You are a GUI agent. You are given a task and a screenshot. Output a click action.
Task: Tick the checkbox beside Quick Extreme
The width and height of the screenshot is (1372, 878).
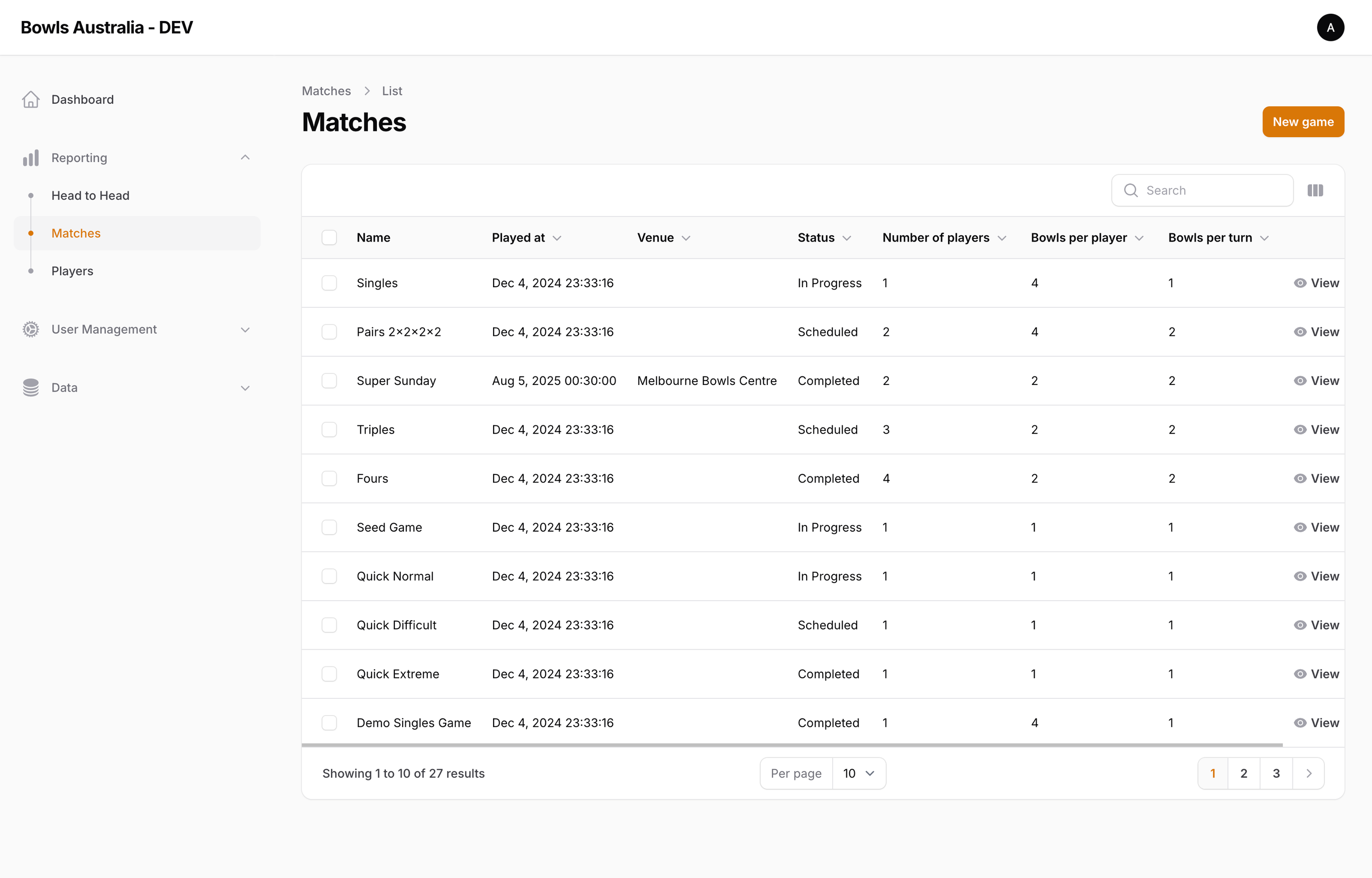coord(330,674)
